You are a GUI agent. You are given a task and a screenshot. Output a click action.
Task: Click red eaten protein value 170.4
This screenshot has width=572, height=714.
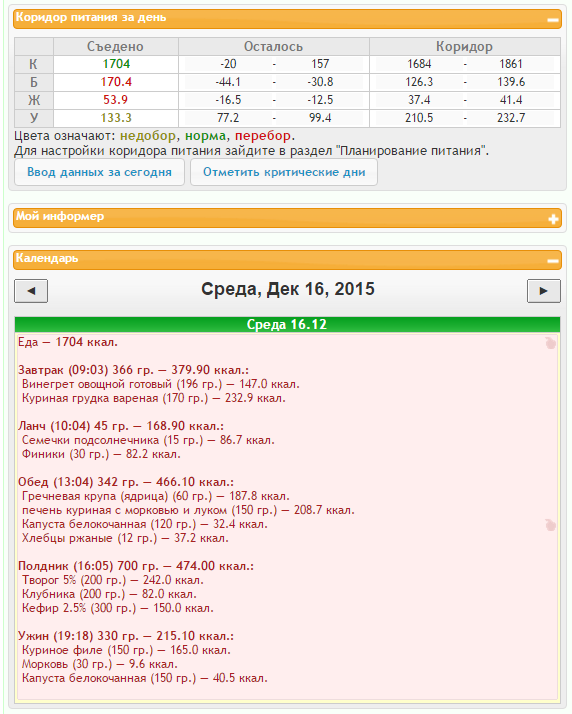(x=116, y=82)
